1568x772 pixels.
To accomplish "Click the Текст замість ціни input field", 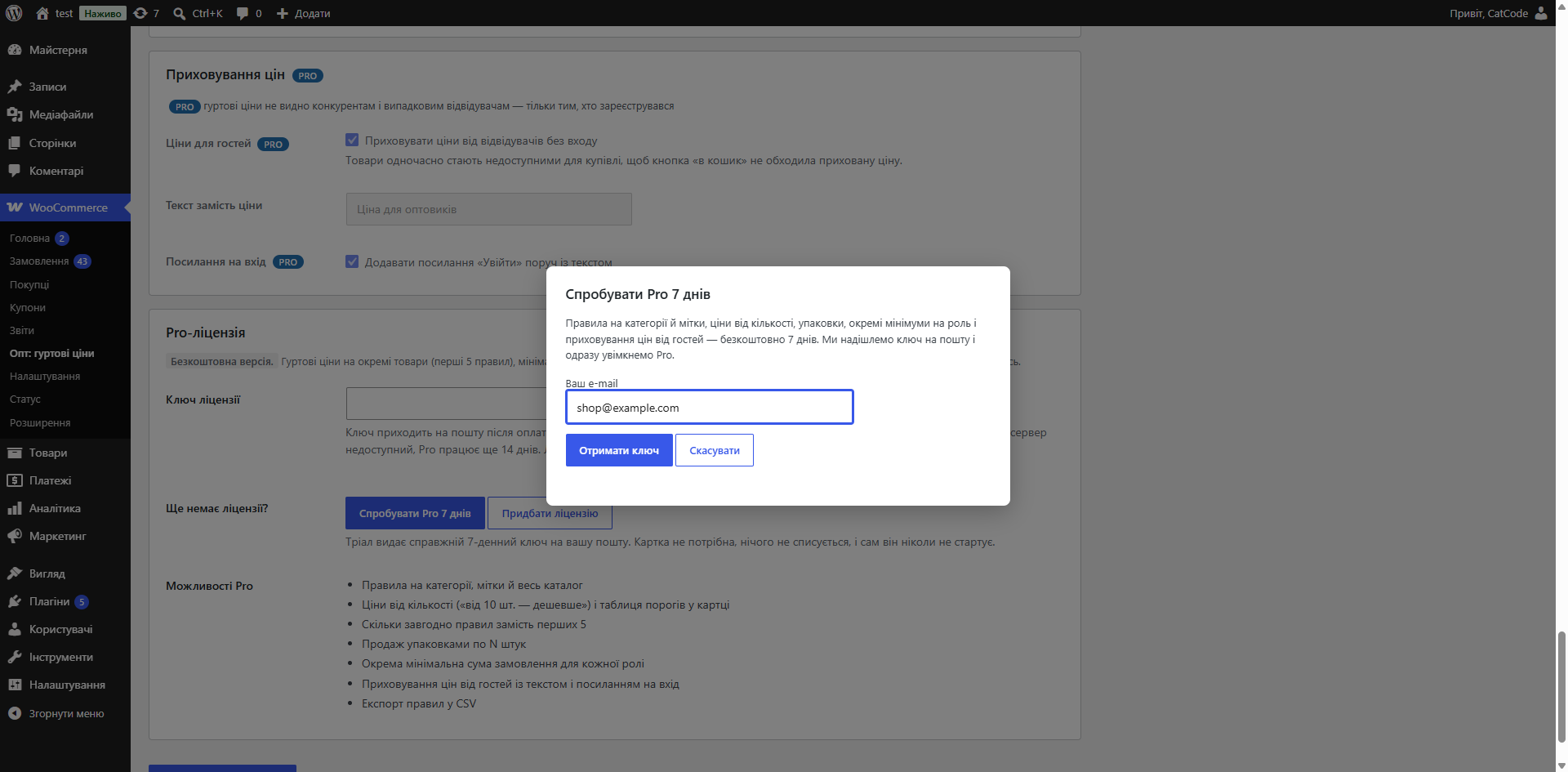I will 489,209.
